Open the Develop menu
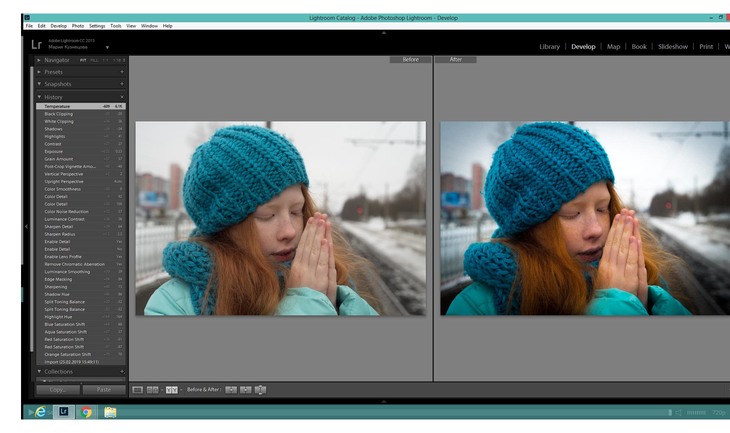 (59, 26)
